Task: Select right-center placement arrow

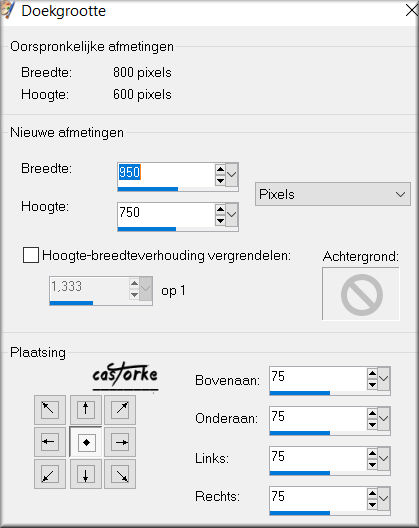Action: pos(120,442)
